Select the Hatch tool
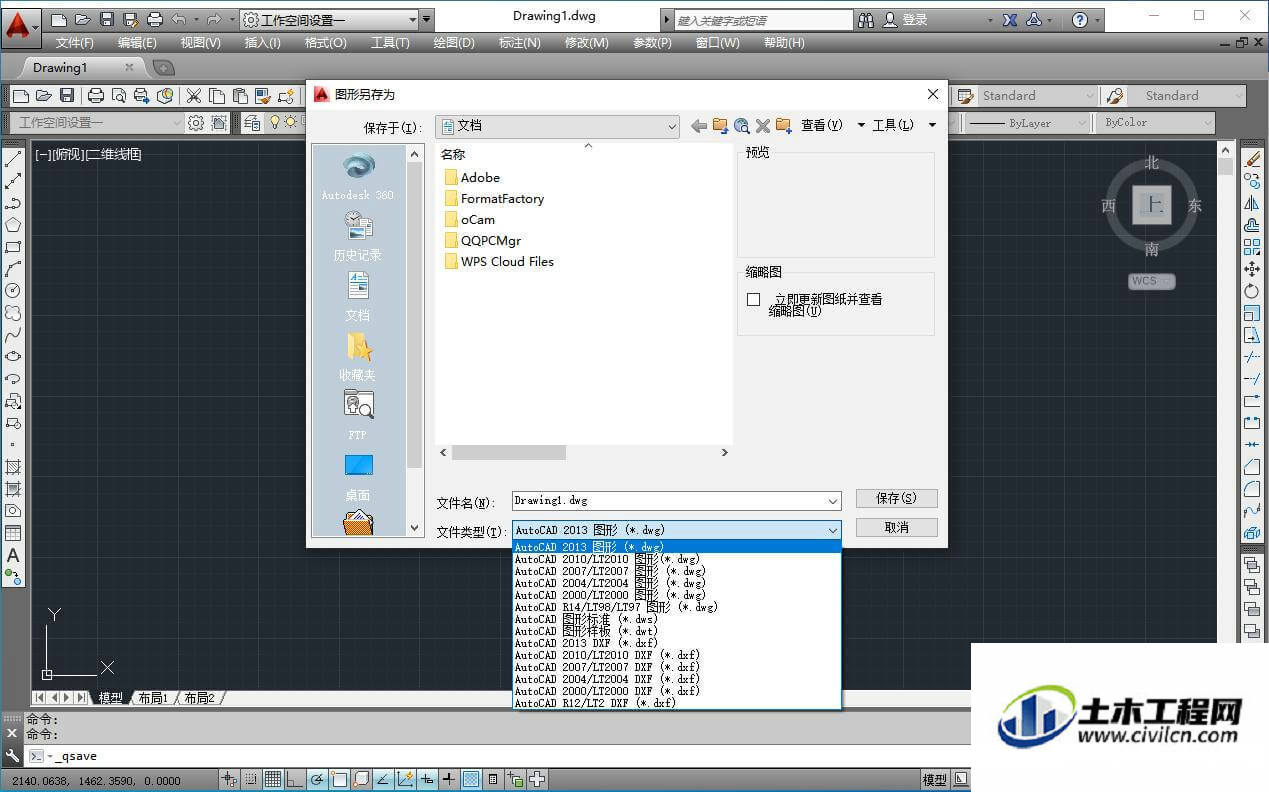 pyautogui.click(x=13, y=467)
